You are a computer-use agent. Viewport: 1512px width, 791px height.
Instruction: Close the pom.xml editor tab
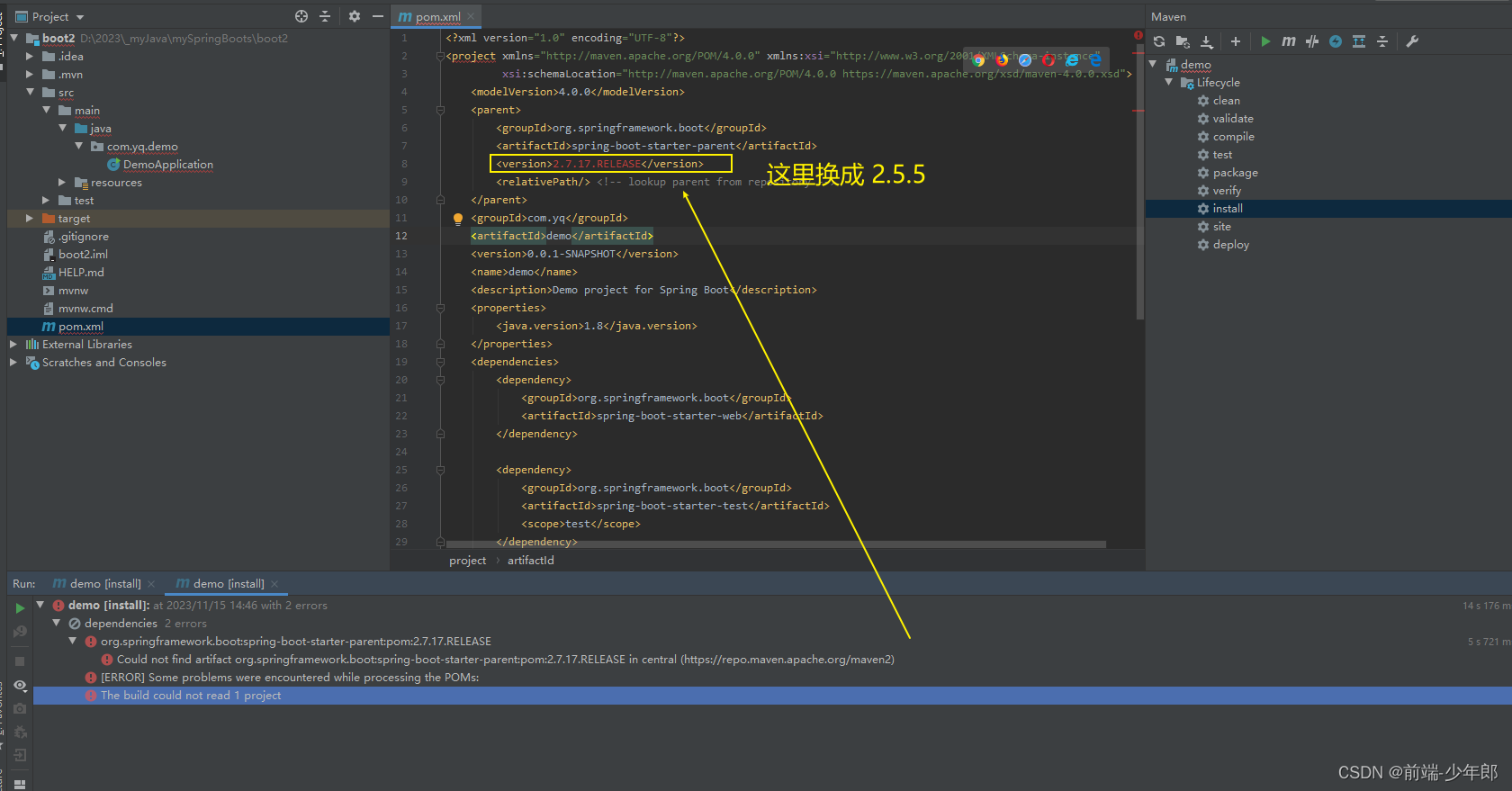471,16
